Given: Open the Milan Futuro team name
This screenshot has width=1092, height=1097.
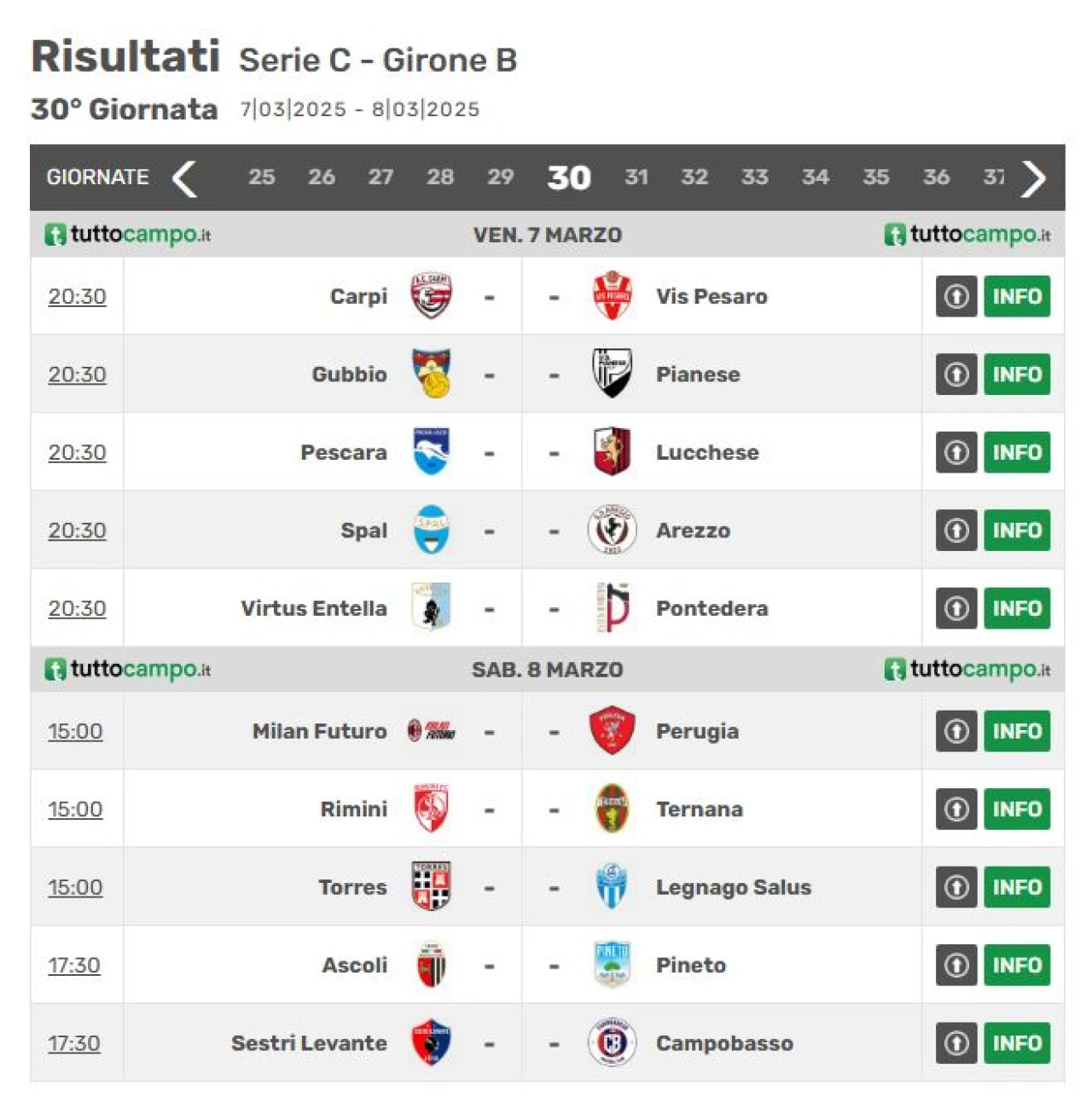Looking at the screenshot, I should click(x=320, y=731).
